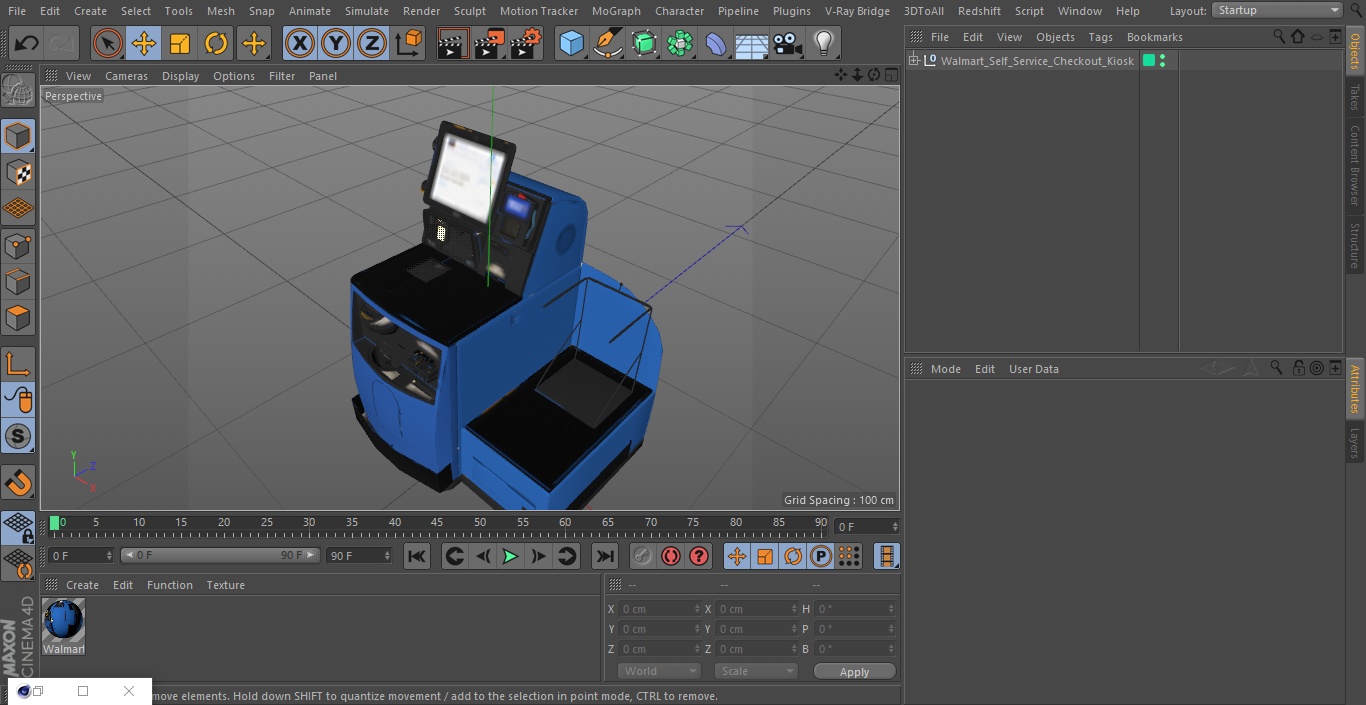Click Render View clapperboard icon
The image size is (1366, 705).
coord(453,43)
